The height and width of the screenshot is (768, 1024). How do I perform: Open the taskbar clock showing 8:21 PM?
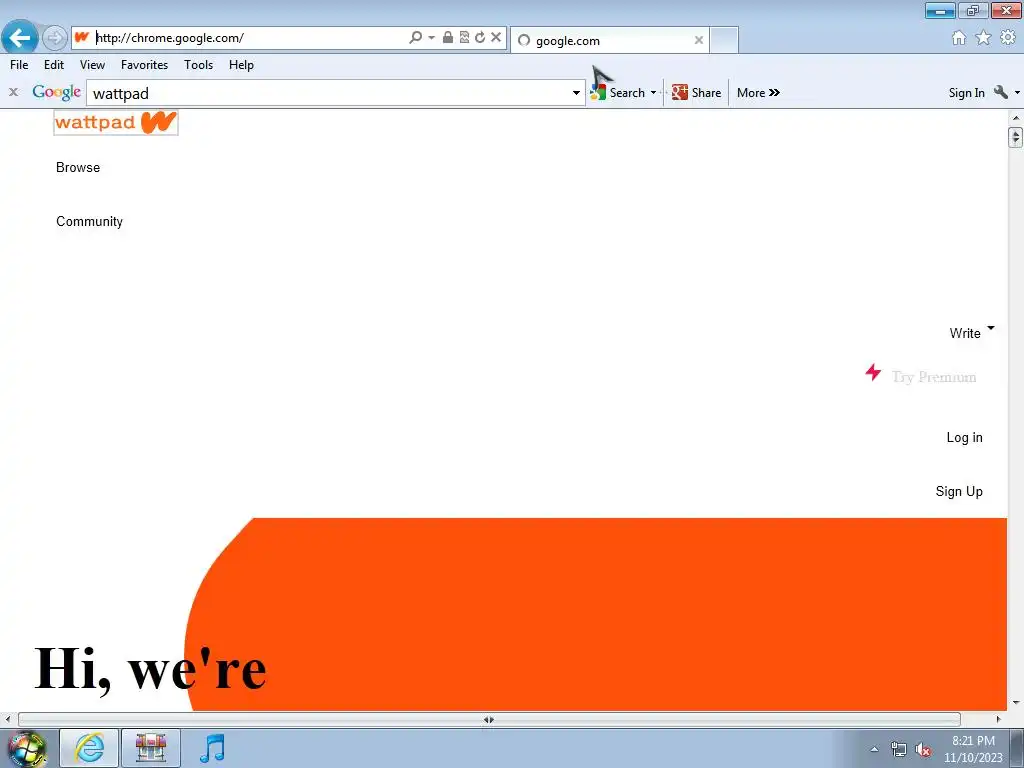pos(973,749)
